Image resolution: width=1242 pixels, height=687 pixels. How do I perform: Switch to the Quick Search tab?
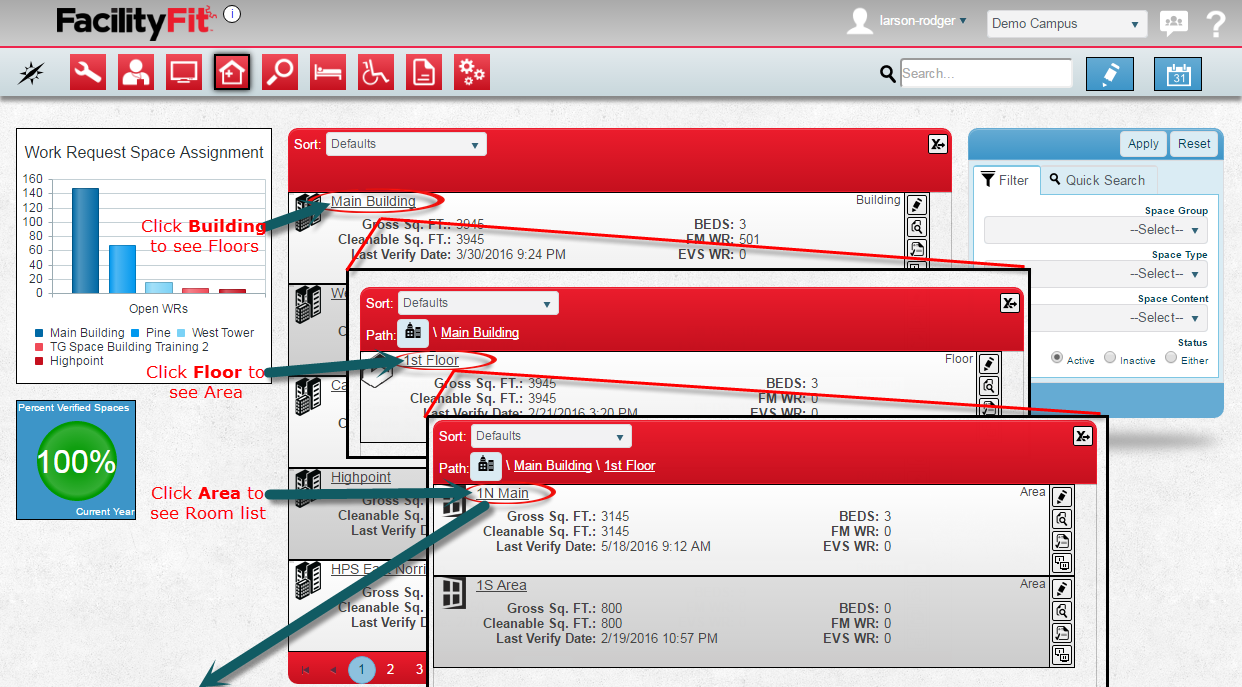point(1096,180)
